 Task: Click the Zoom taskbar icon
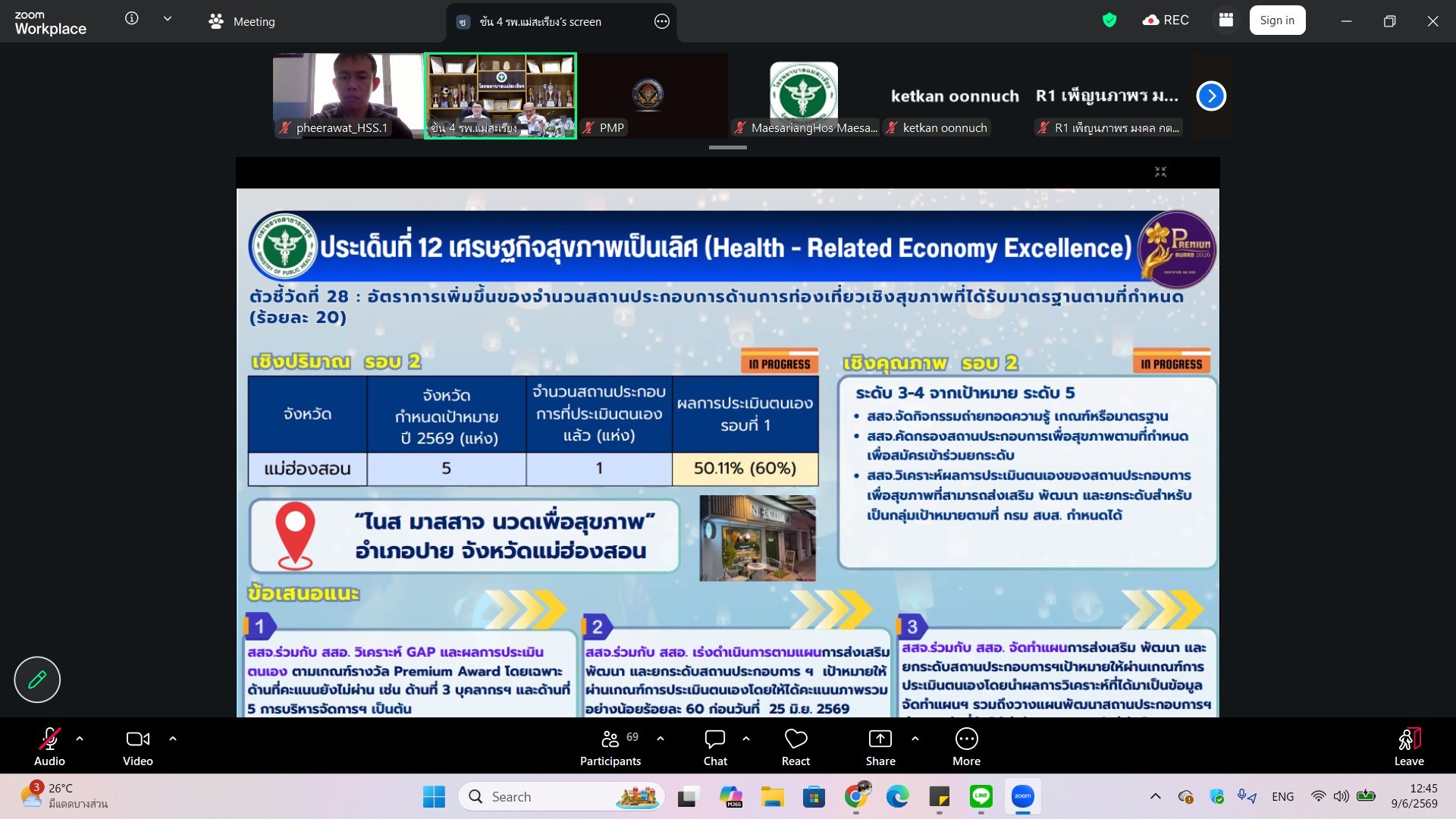[x=1023, y=797]
